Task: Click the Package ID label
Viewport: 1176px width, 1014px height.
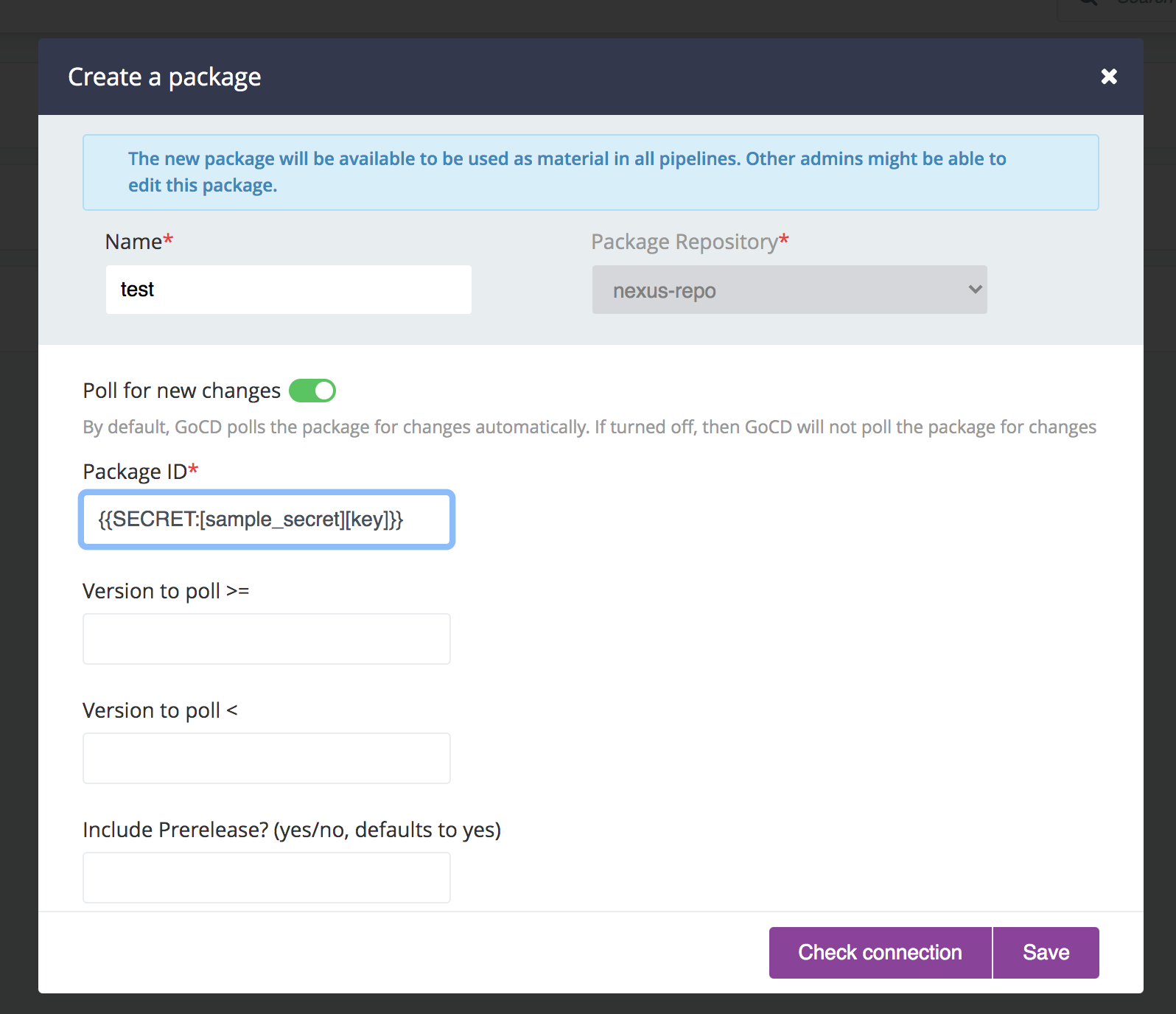Action: coord(141,472)
